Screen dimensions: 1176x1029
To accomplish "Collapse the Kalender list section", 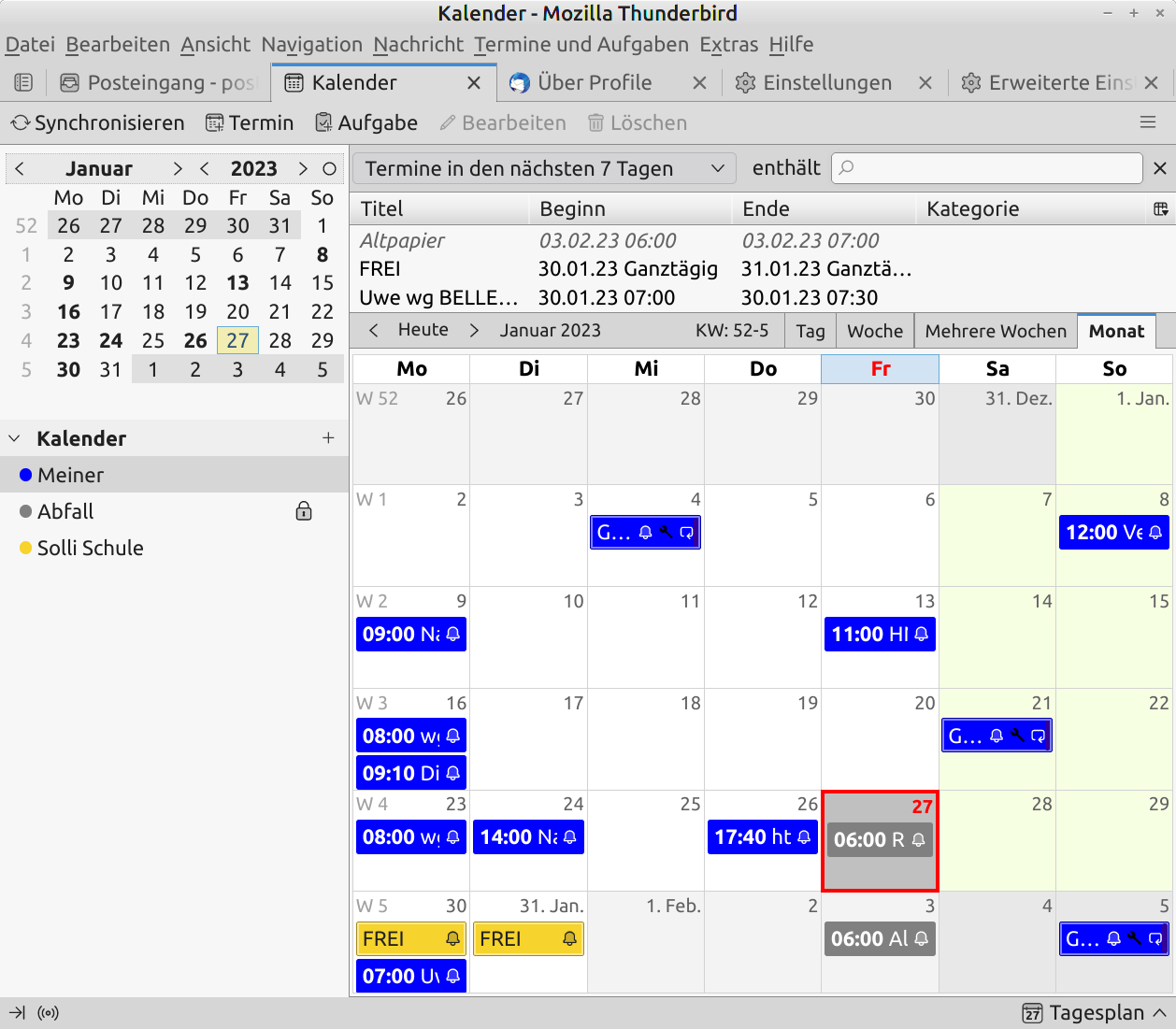I will (15, 438).
